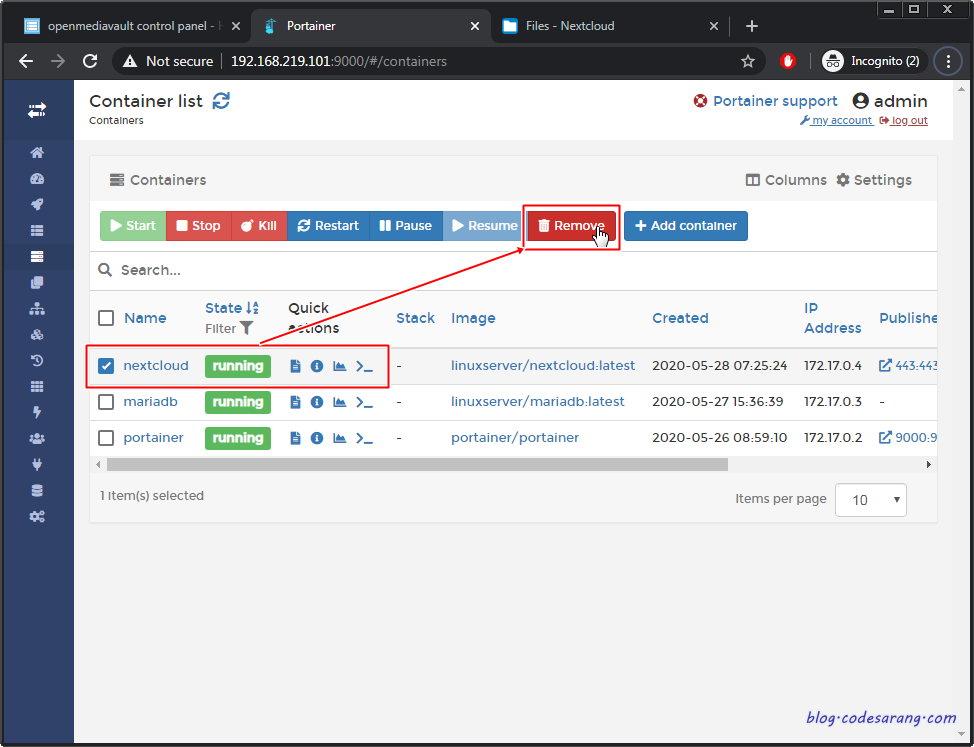
Task: Open Images clone icon in sidebar
Action: [37, 283]
